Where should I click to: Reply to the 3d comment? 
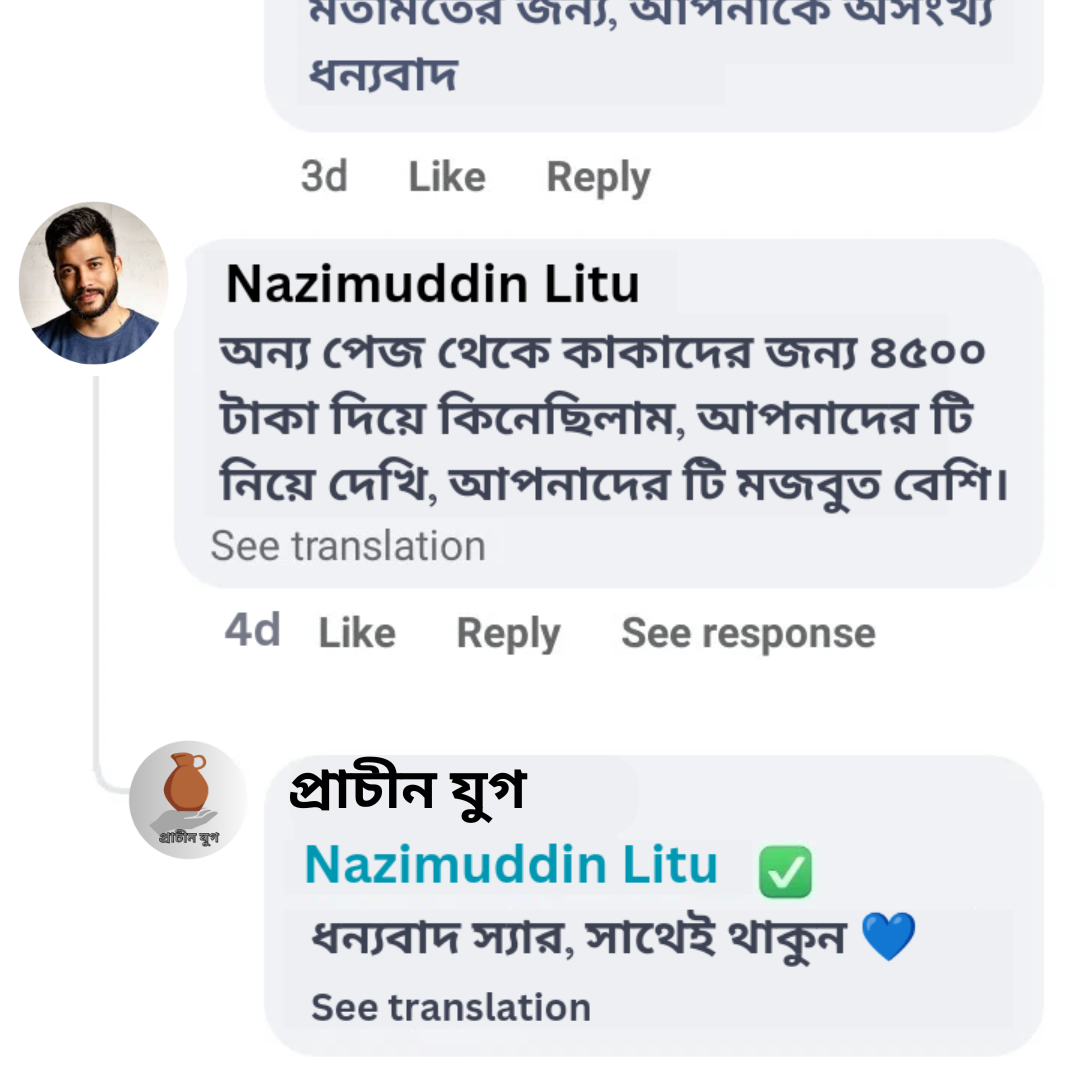tap(597, 177)
